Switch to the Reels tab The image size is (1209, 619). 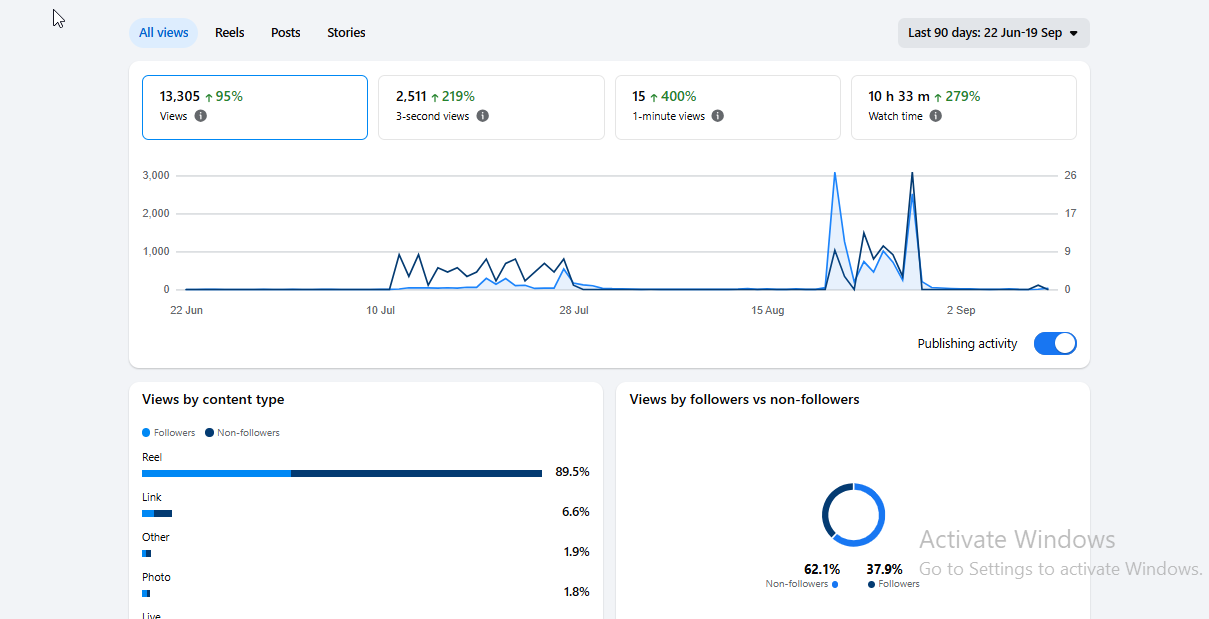coord(229,33)
